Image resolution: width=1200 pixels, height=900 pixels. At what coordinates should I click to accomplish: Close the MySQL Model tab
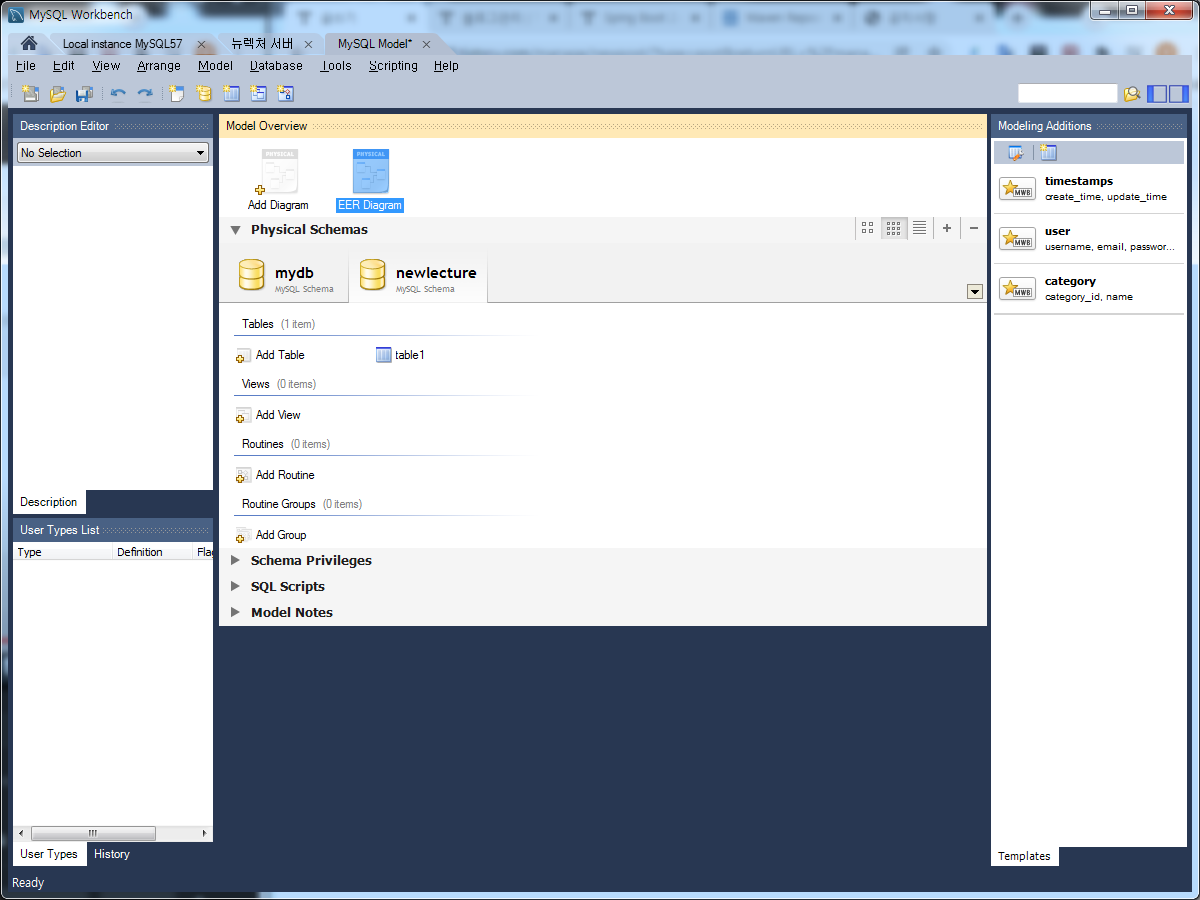[427, 44]
